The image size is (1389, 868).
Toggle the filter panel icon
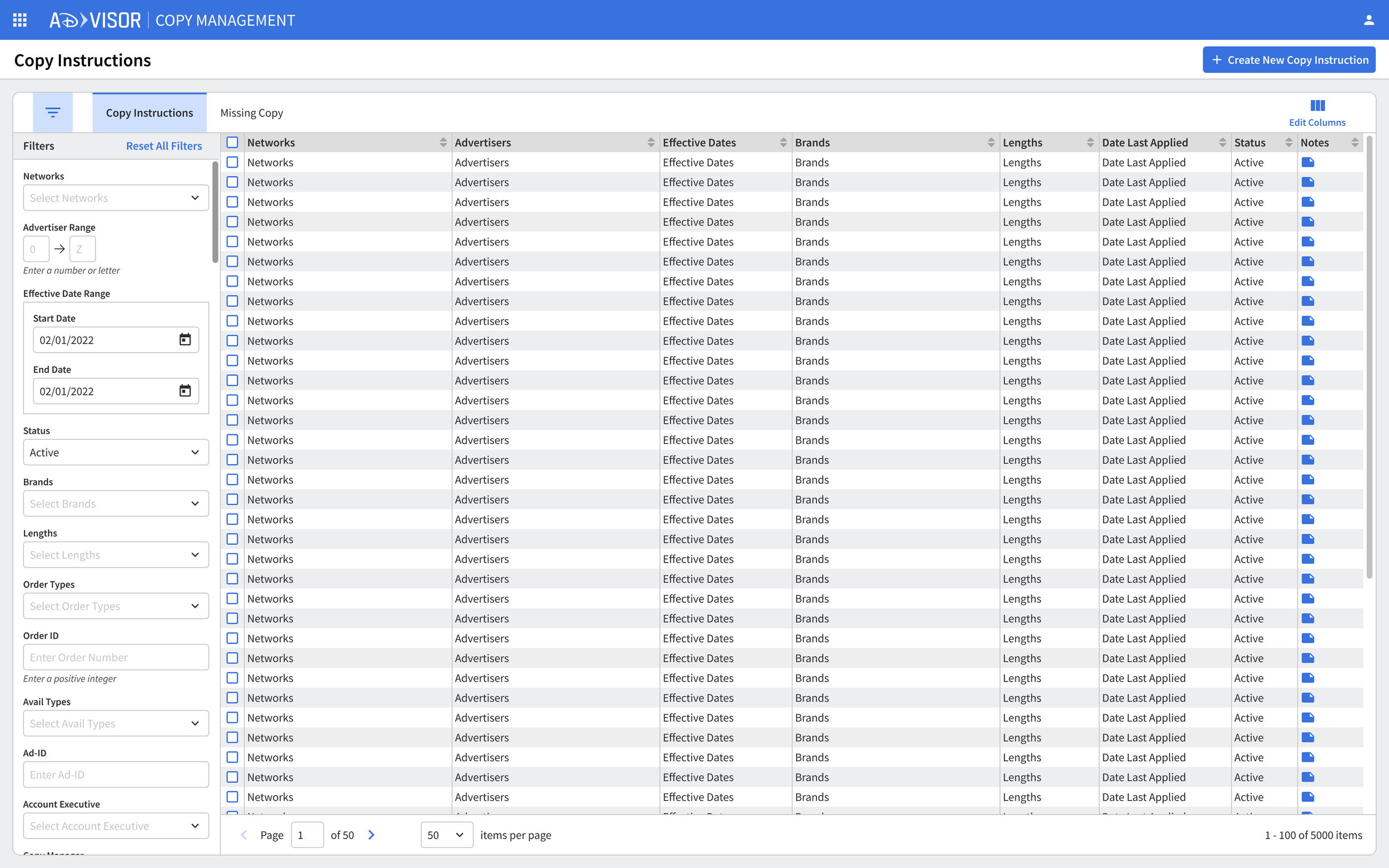[x=53, y=113]
